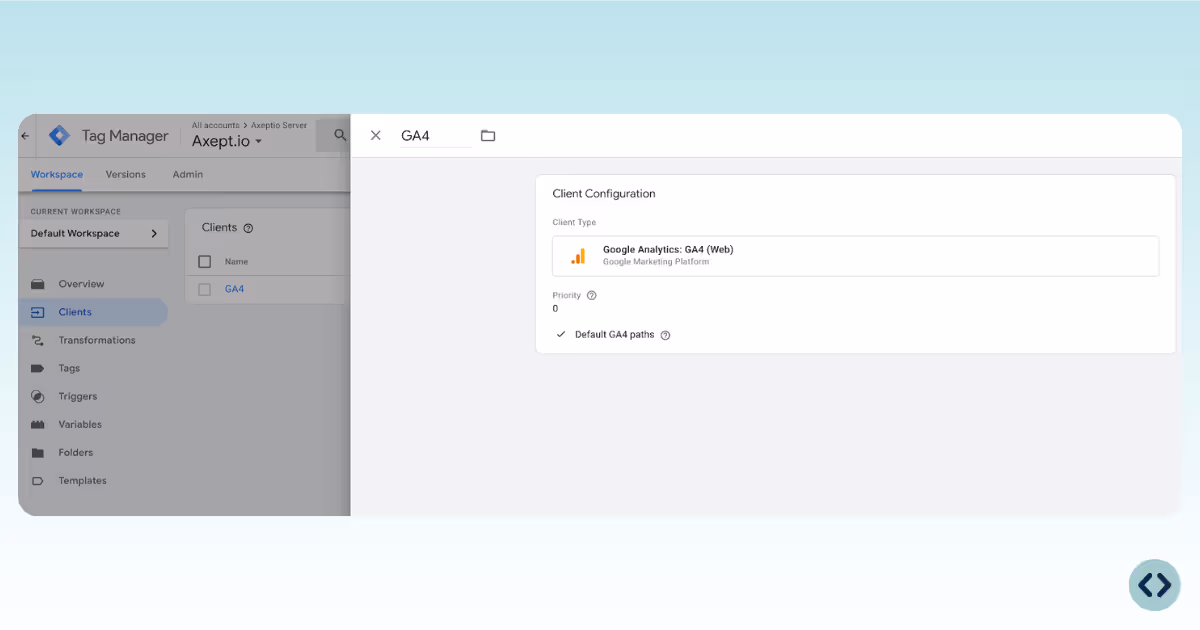Click the Overview sidebar icon

click(38, 284)
